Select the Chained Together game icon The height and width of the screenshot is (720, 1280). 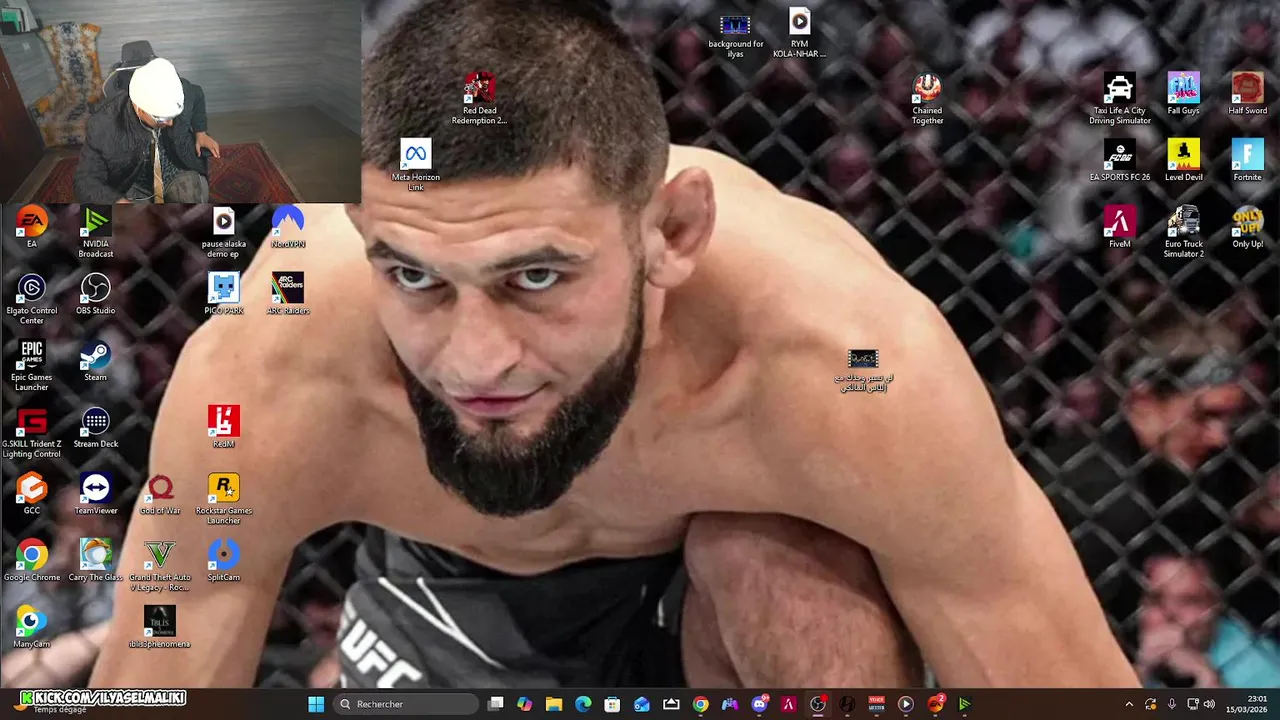(927, 99)
